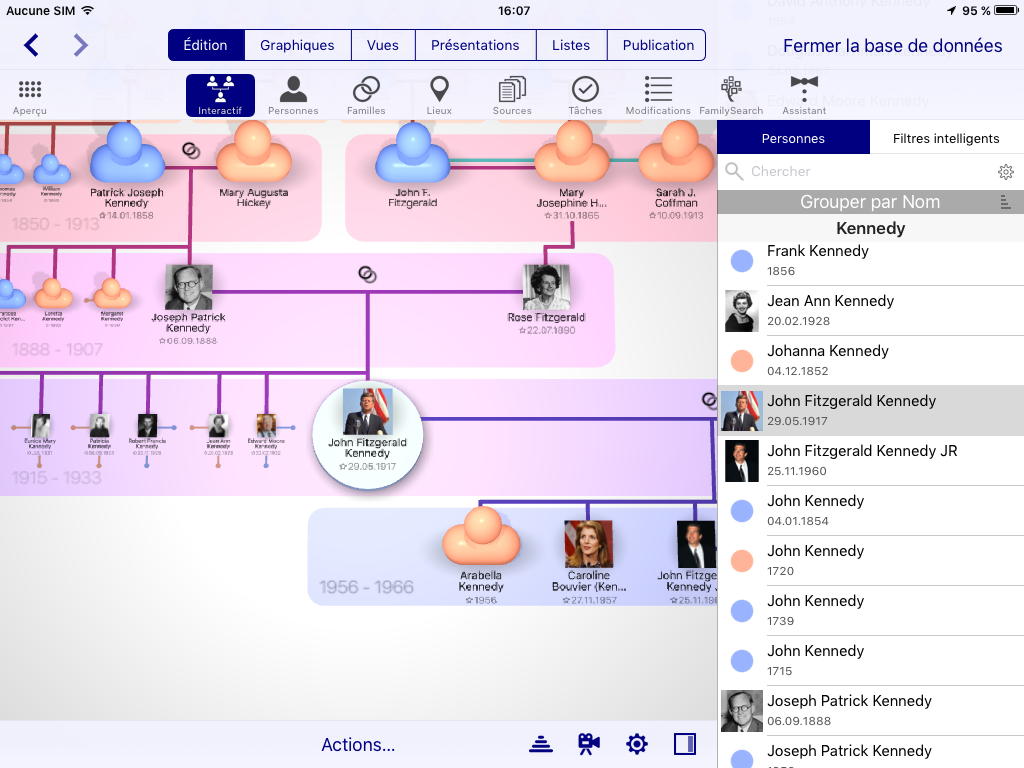Viewport: 1024px width, 768px height.
Task: Select John Kennedy 1720 in list
Action: pos(871,560)
